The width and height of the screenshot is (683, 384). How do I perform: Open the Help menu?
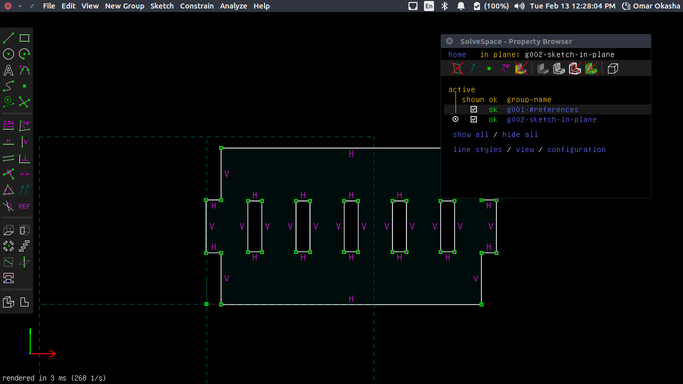261,6
